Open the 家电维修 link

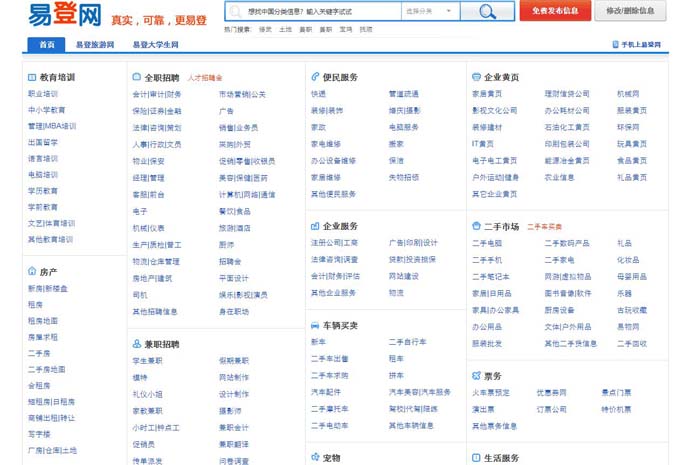pyautogui.click(x=326, y=144)
